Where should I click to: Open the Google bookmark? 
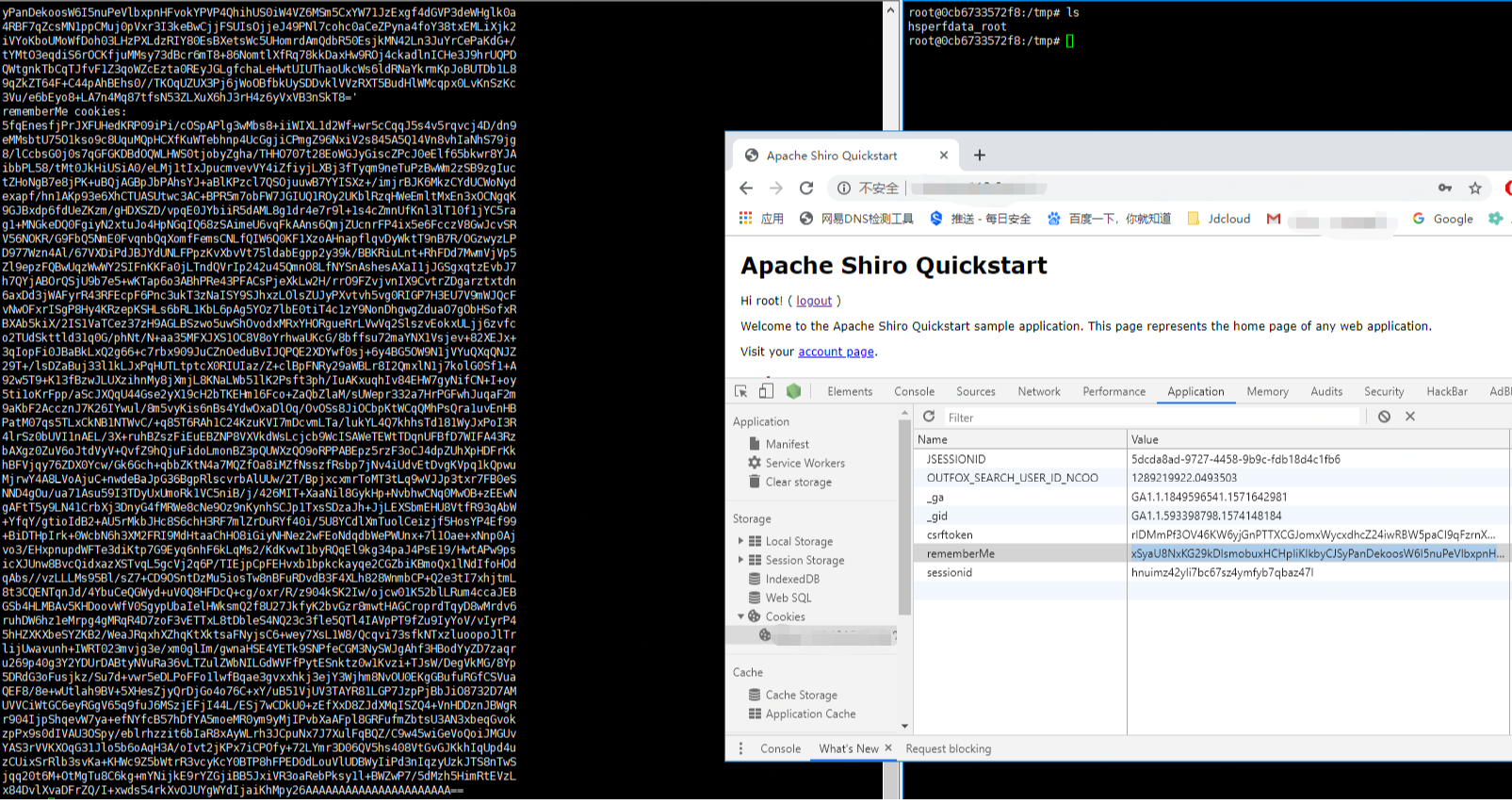(1442, 219)
